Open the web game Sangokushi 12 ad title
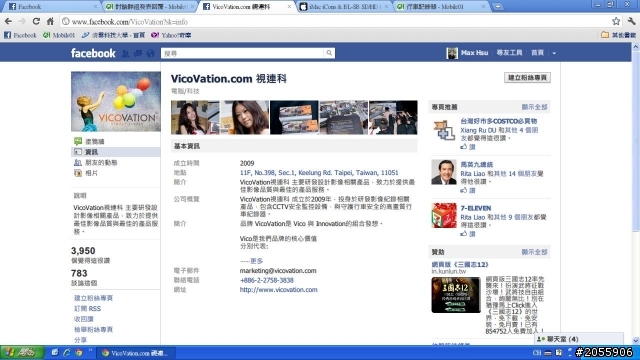Image resolution: width=640 pixels, height=360 pixels. click(460, 264)
